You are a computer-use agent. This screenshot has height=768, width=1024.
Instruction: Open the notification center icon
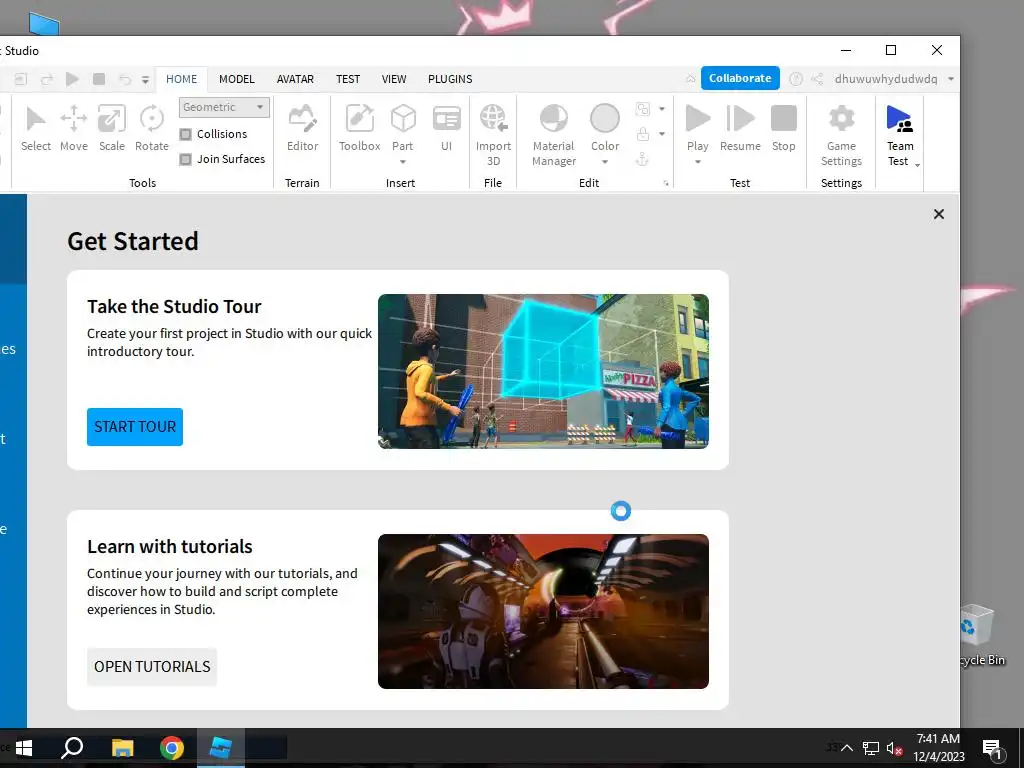991,748
